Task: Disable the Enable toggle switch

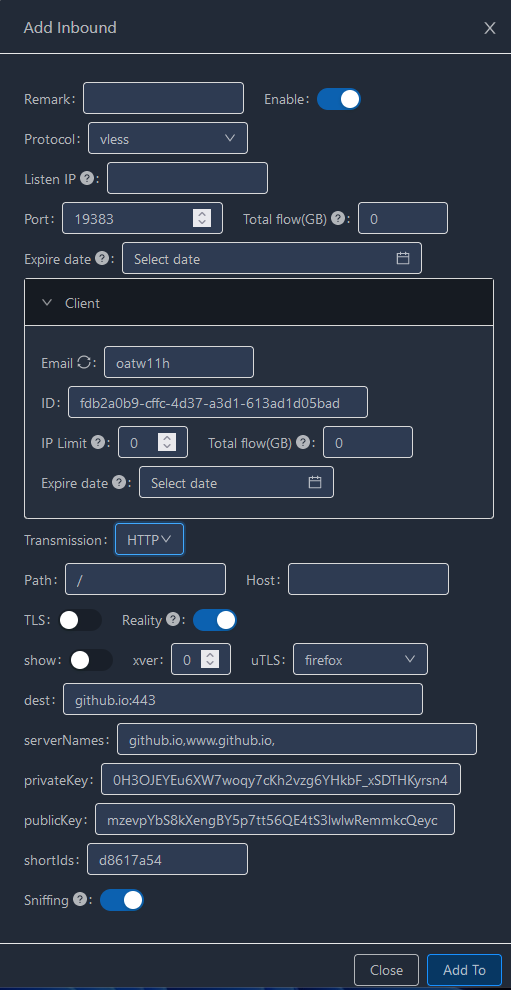Action: [x=339, y=99]
